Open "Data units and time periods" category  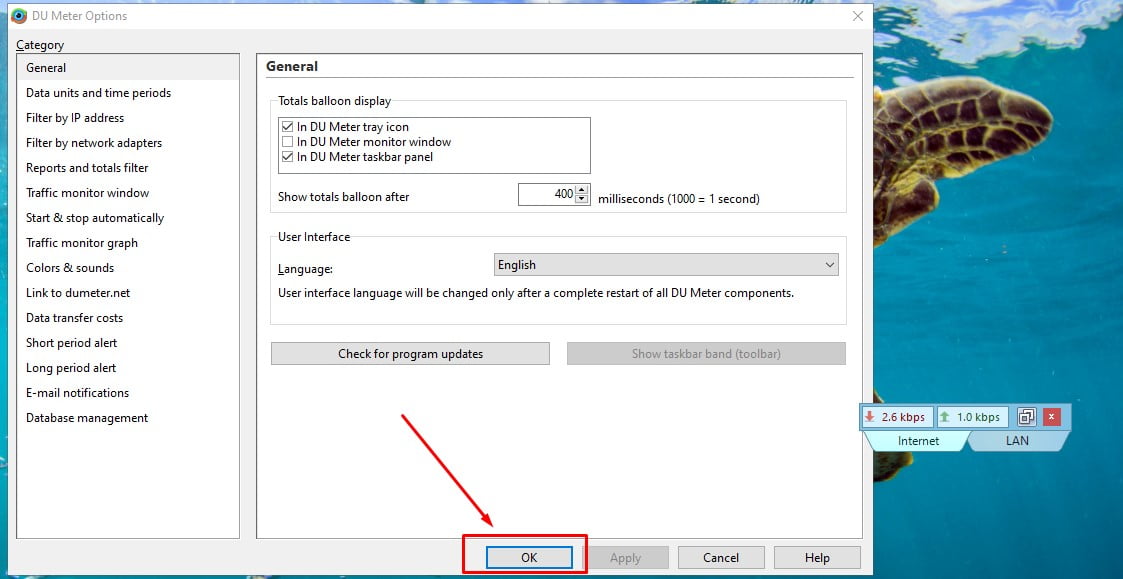click(128, 93)
